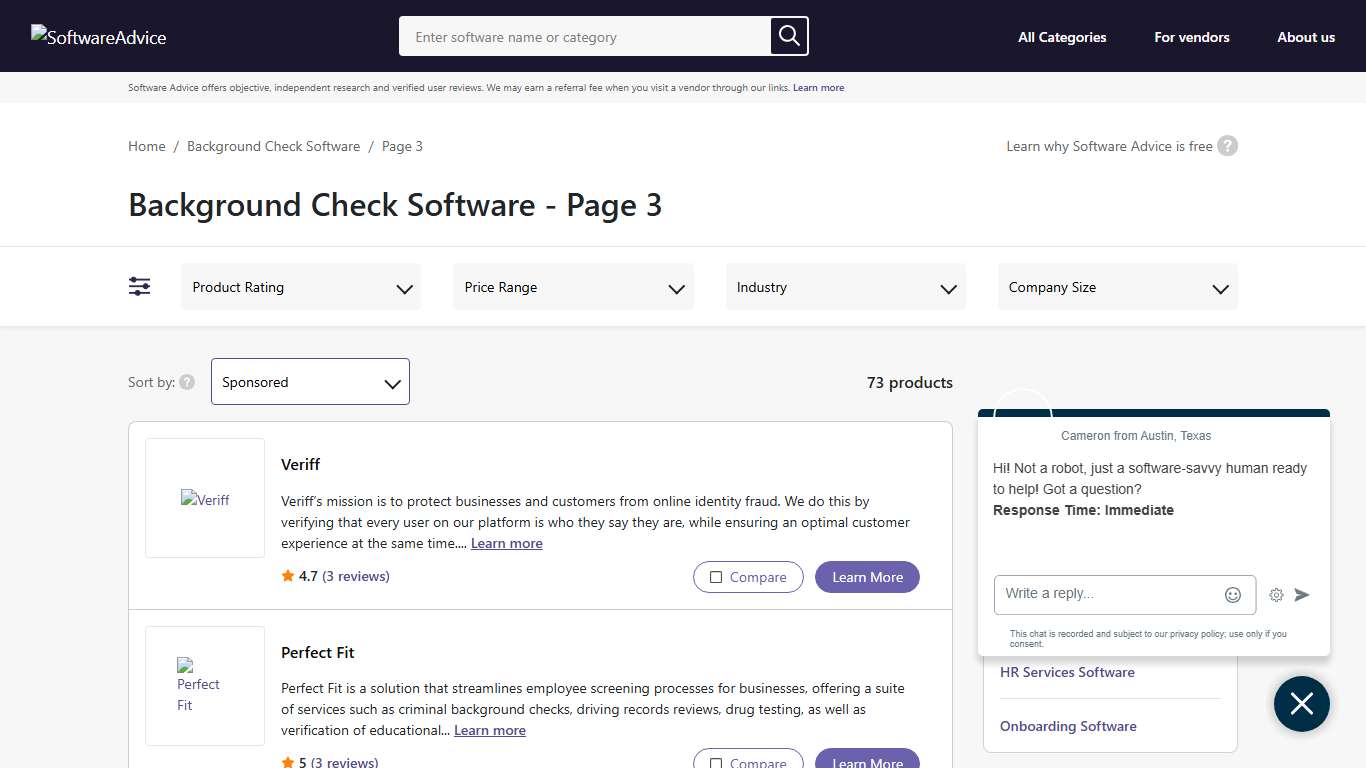This screenshot has width=1366, height=768.
Task: Click the SoftwareAdvice logo
Action: pos(98,36)
